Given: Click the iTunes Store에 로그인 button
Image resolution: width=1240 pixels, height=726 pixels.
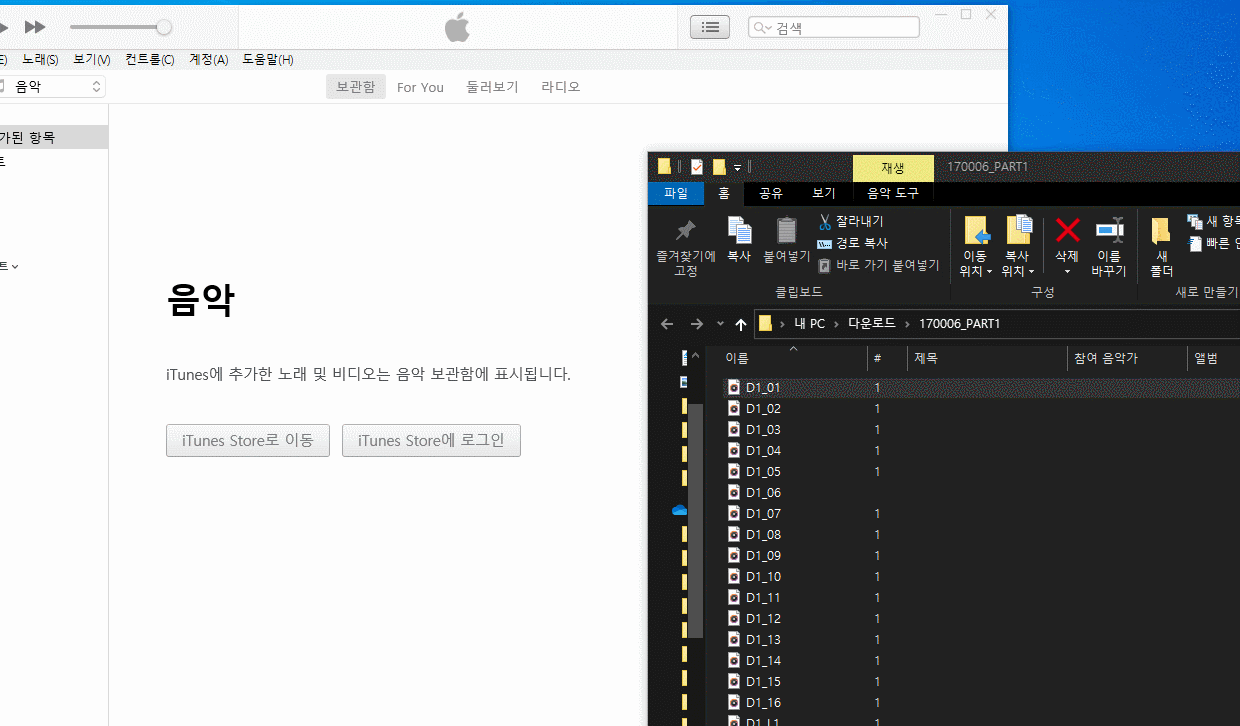Looking at the screenshot, I should tap(431, 440).
